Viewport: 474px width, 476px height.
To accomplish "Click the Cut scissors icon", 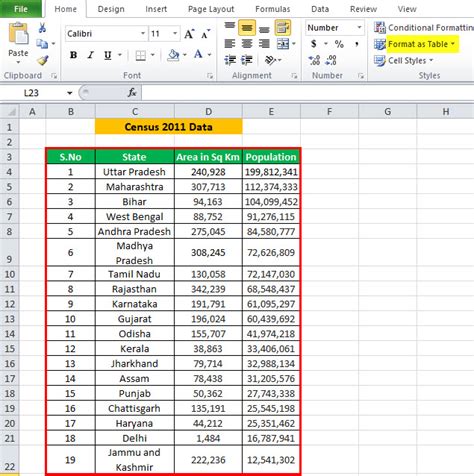I will tap(42, 28).
